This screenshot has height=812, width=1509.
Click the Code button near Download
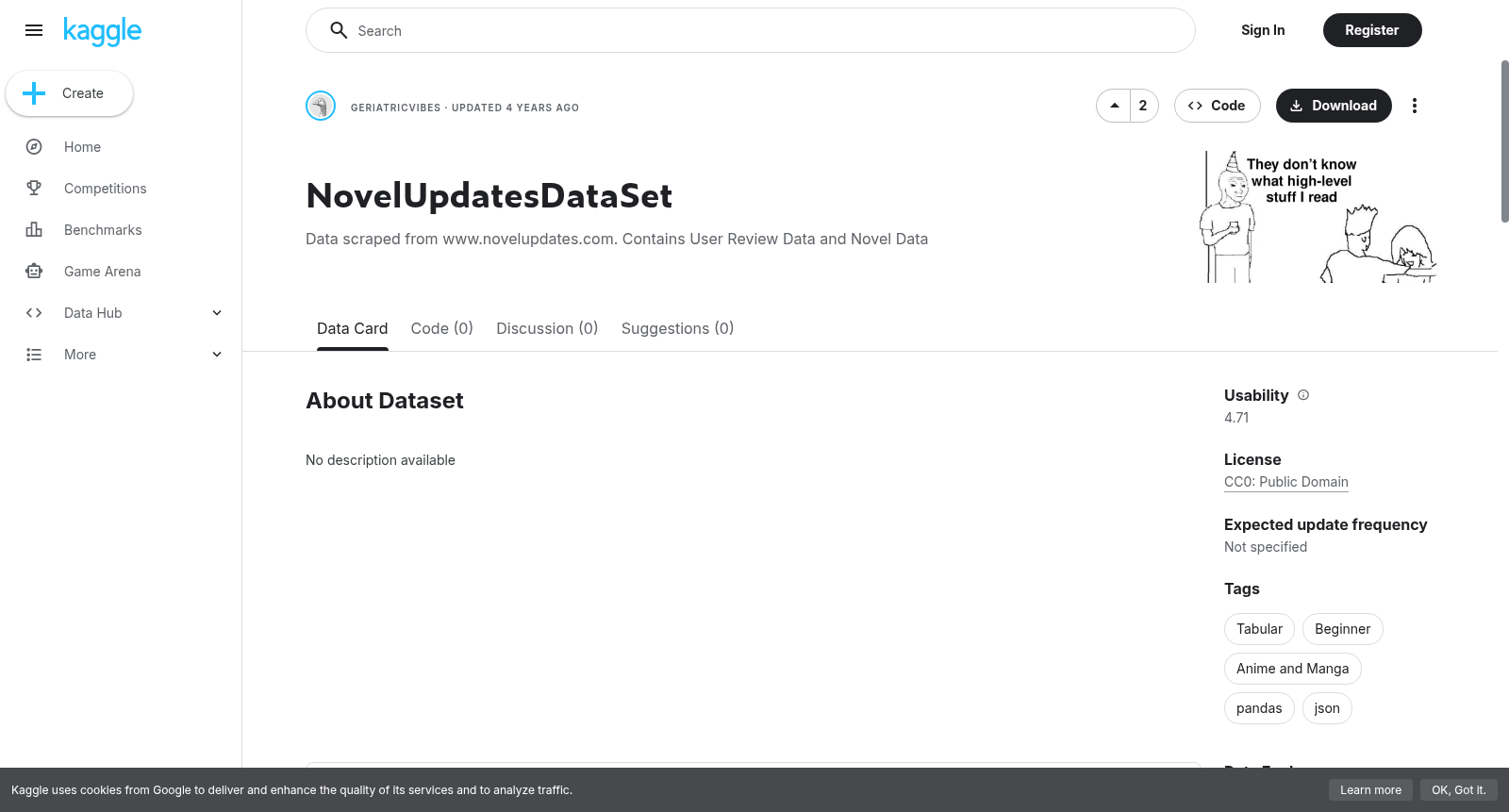(x=1218, y=106)
